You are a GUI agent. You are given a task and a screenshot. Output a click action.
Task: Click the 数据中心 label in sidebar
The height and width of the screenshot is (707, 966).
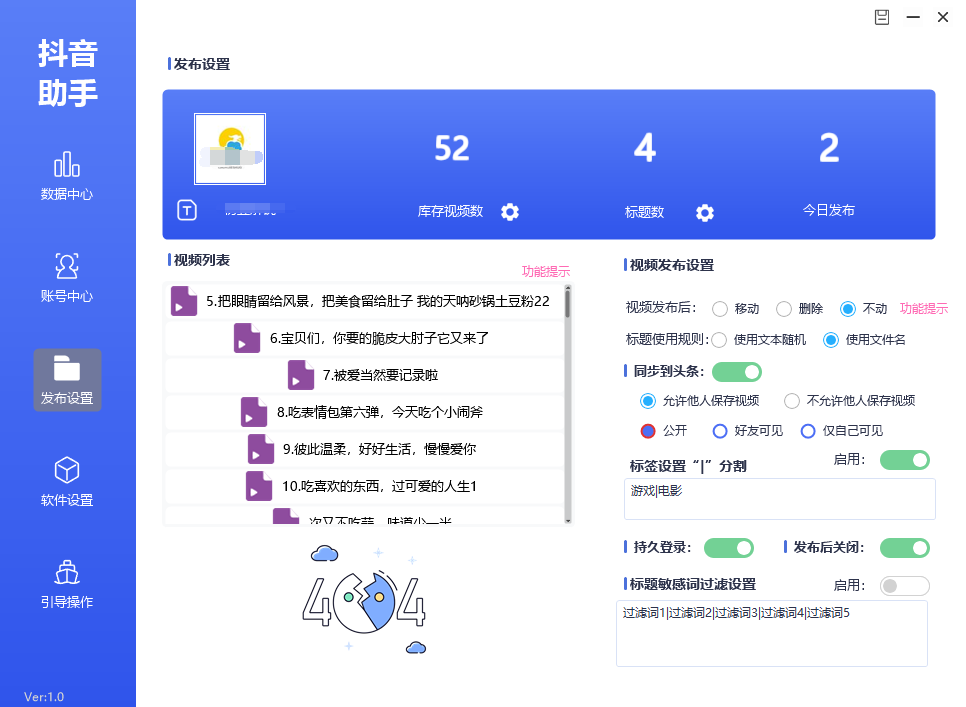pos(67,195)
